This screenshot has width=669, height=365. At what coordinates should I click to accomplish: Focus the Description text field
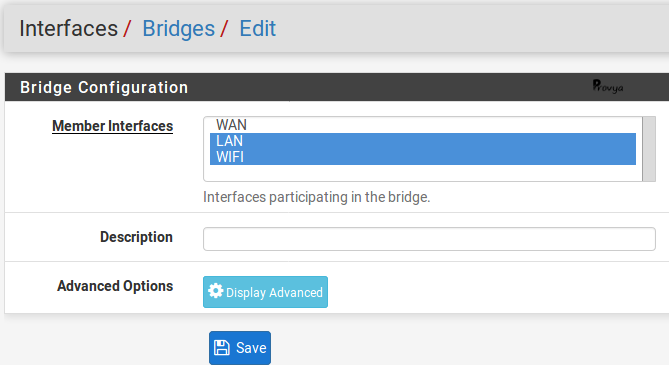429,239
